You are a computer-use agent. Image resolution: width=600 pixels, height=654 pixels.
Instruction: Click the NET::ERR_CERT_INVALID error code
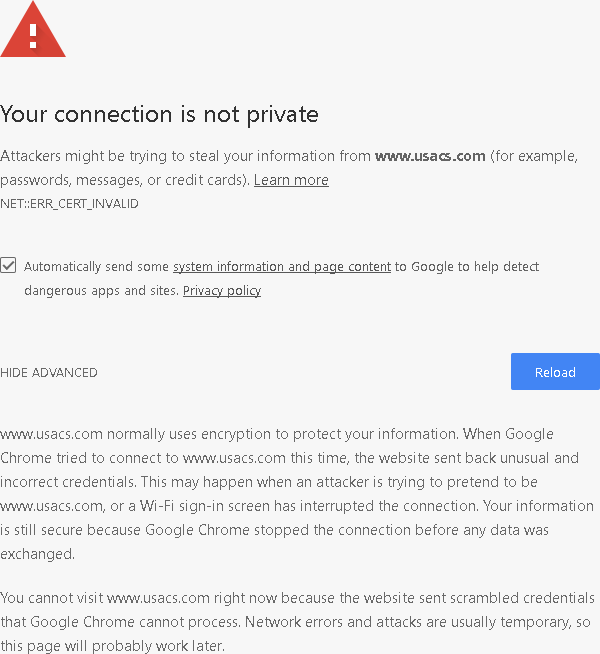tap(69, 204)
